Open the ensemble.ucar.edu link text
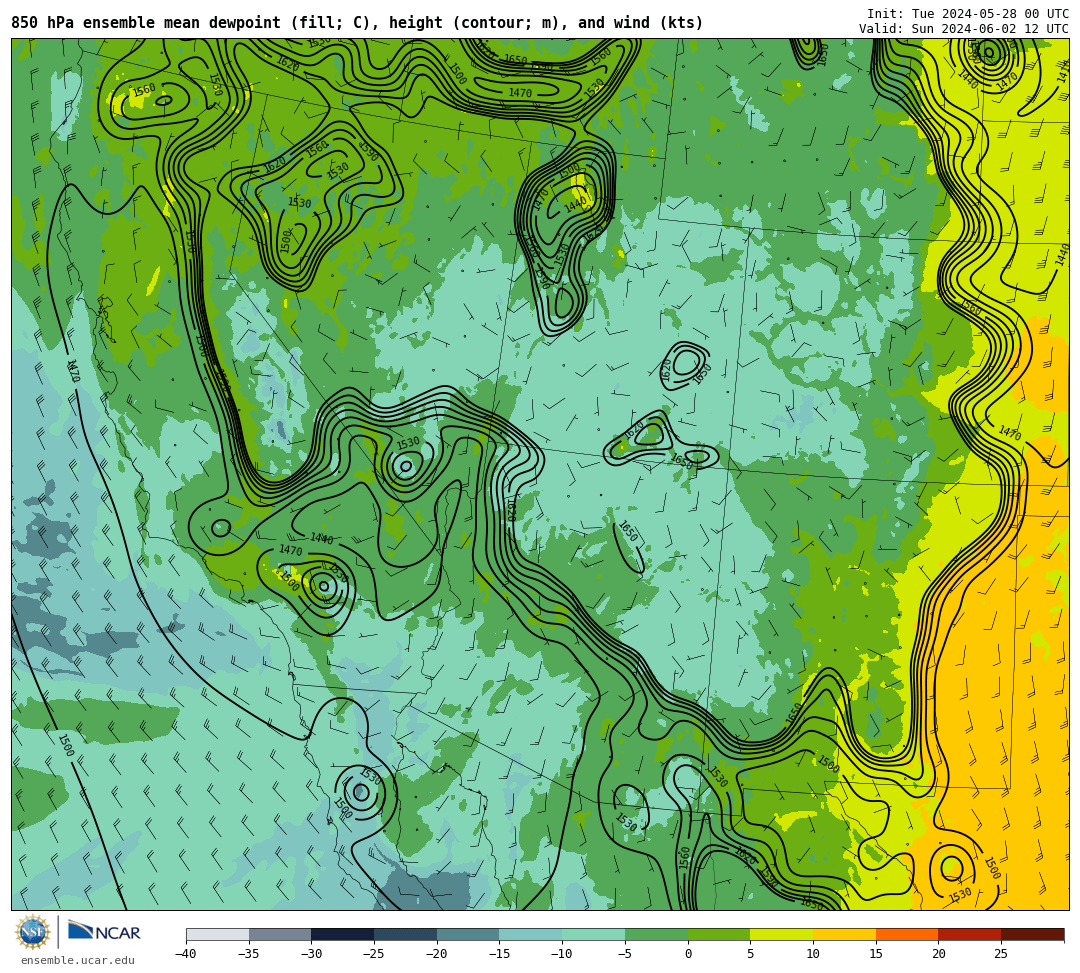1080x973 pixels. [x=78, y=960]
